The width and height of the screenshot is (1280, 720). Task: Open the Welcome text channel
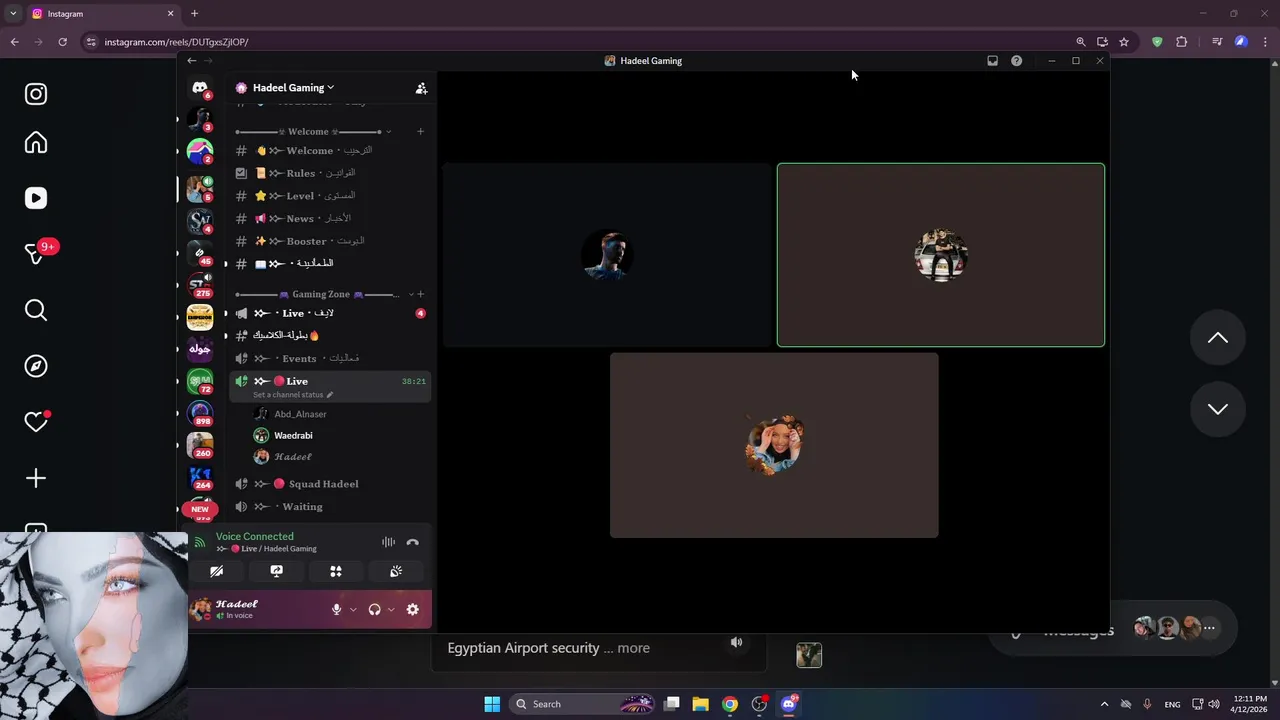330,150
